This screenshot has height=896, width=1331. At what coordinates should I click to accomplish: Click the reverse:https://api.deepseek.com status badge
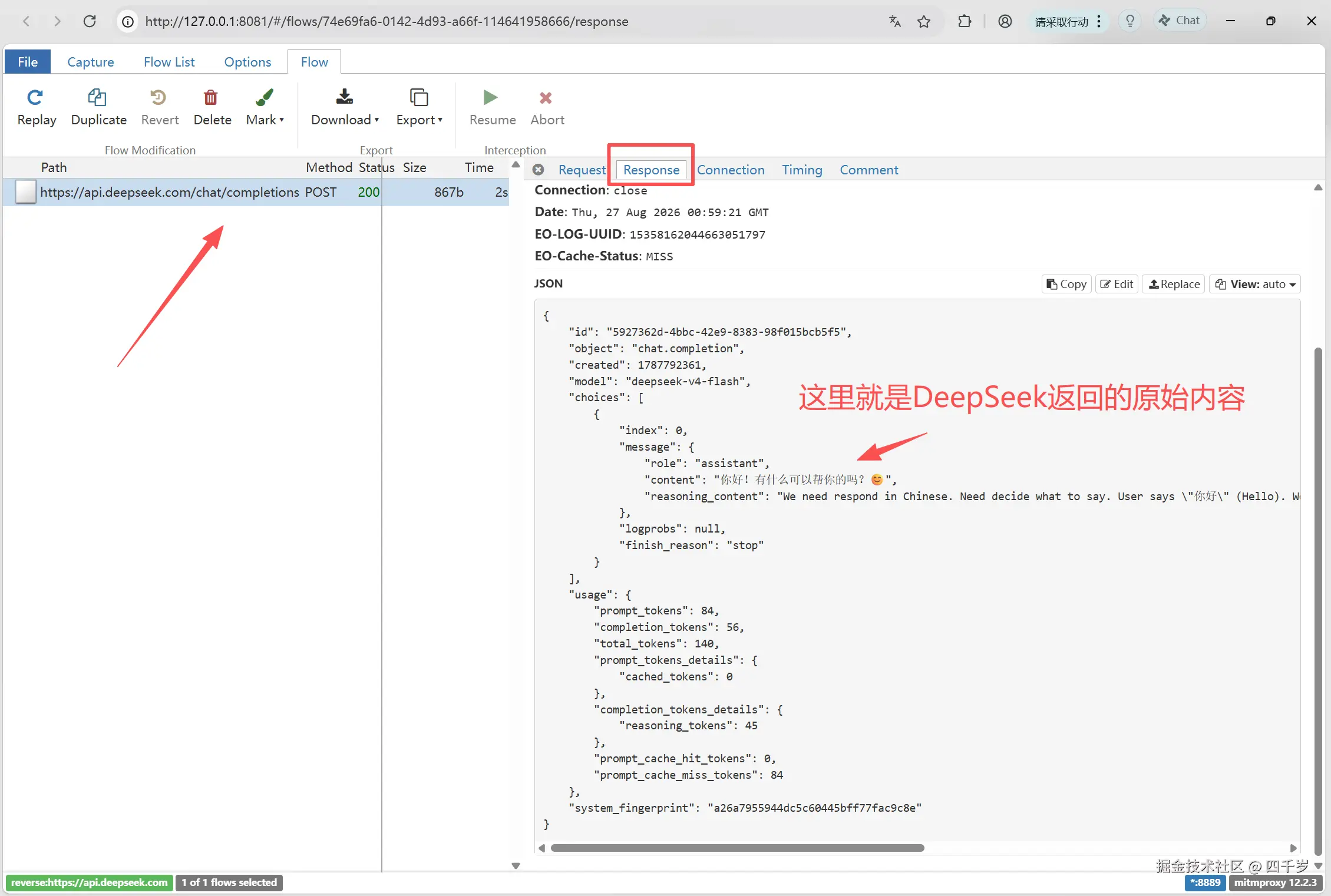(x=89, y=882)
